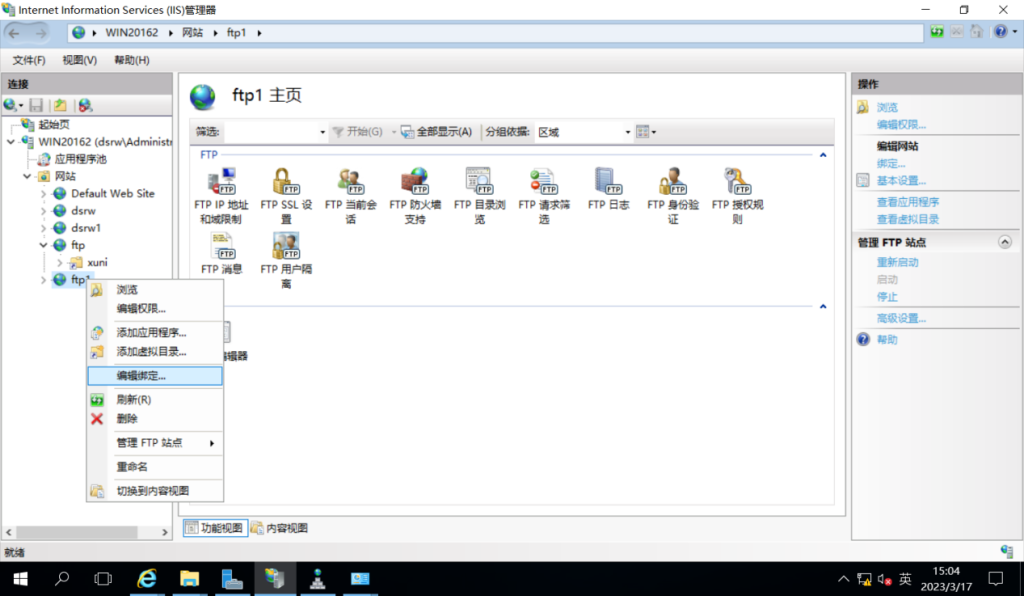Open taskbar search magnifier

62,578
